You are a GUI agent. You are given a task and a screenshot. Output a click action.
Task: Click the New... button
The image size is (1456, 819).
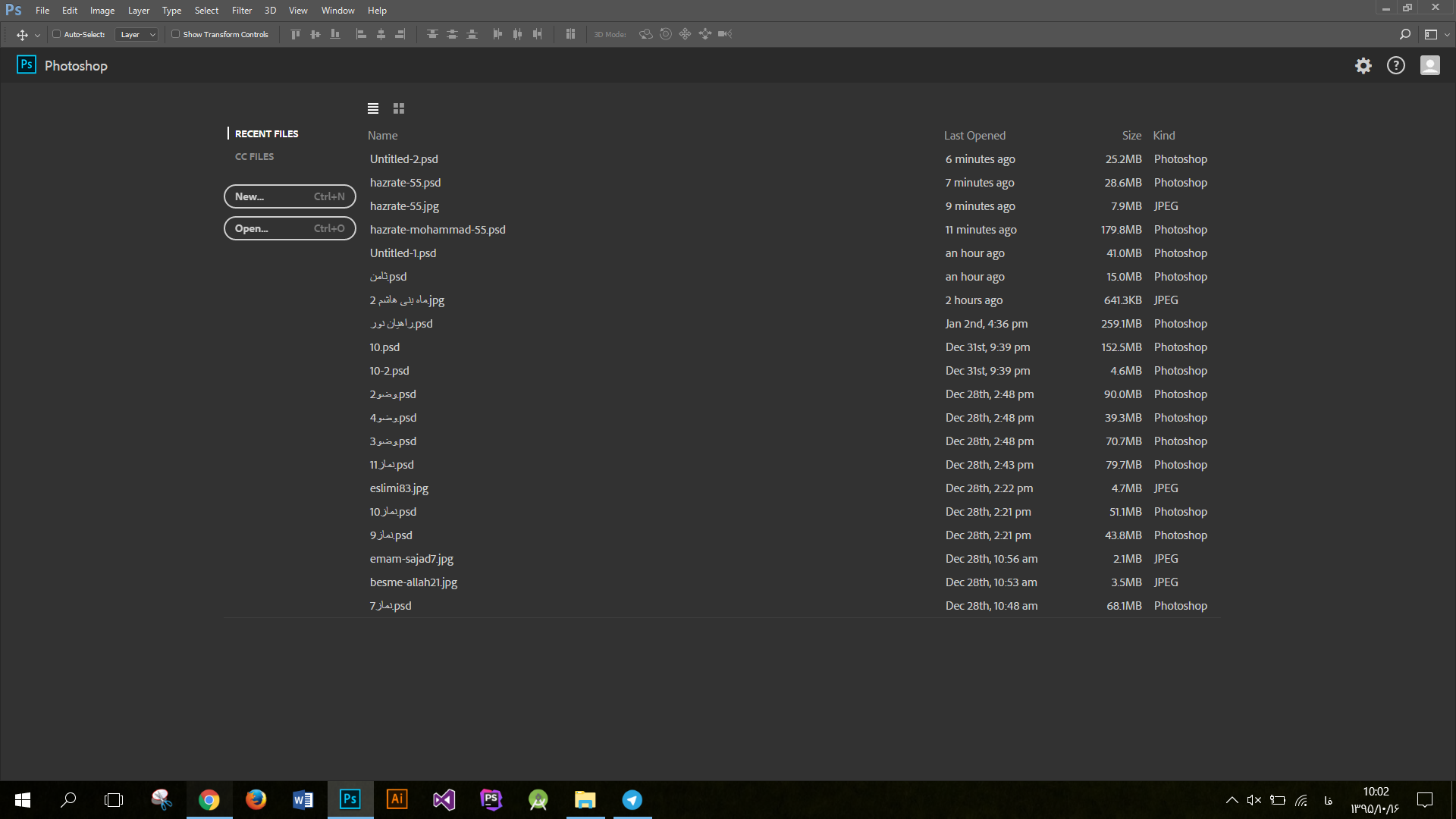[x=290, y=196]
